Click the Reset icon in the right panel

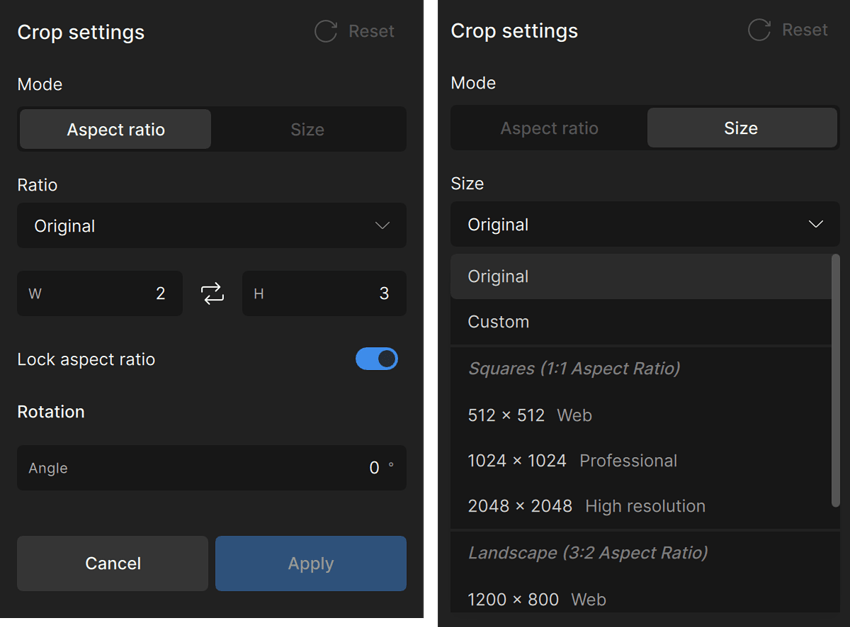758,30
